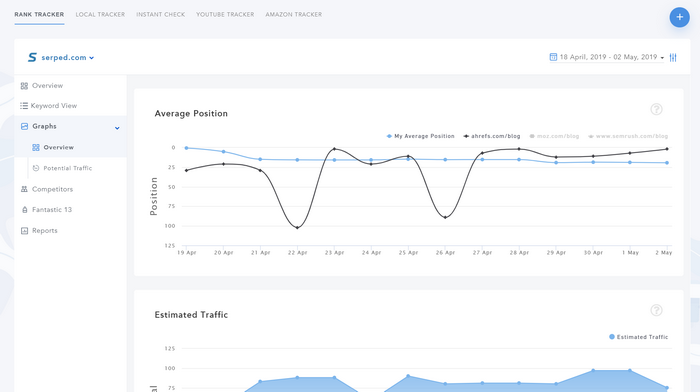Switch to Rank Tracker tab
The height and width of the screenshot is (392, 700).
39,14
